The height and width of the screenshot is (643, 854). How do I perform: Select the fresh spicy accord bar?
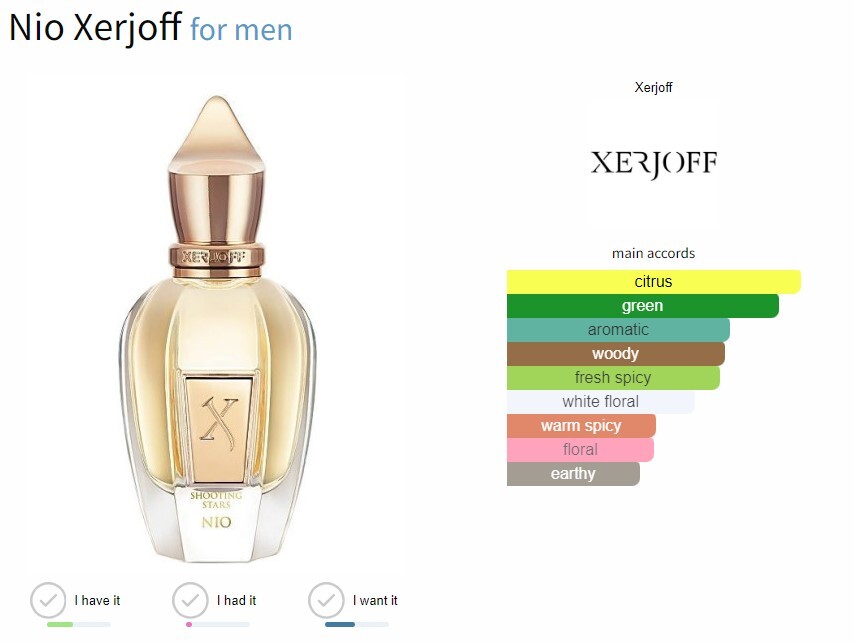pos(613,377)
